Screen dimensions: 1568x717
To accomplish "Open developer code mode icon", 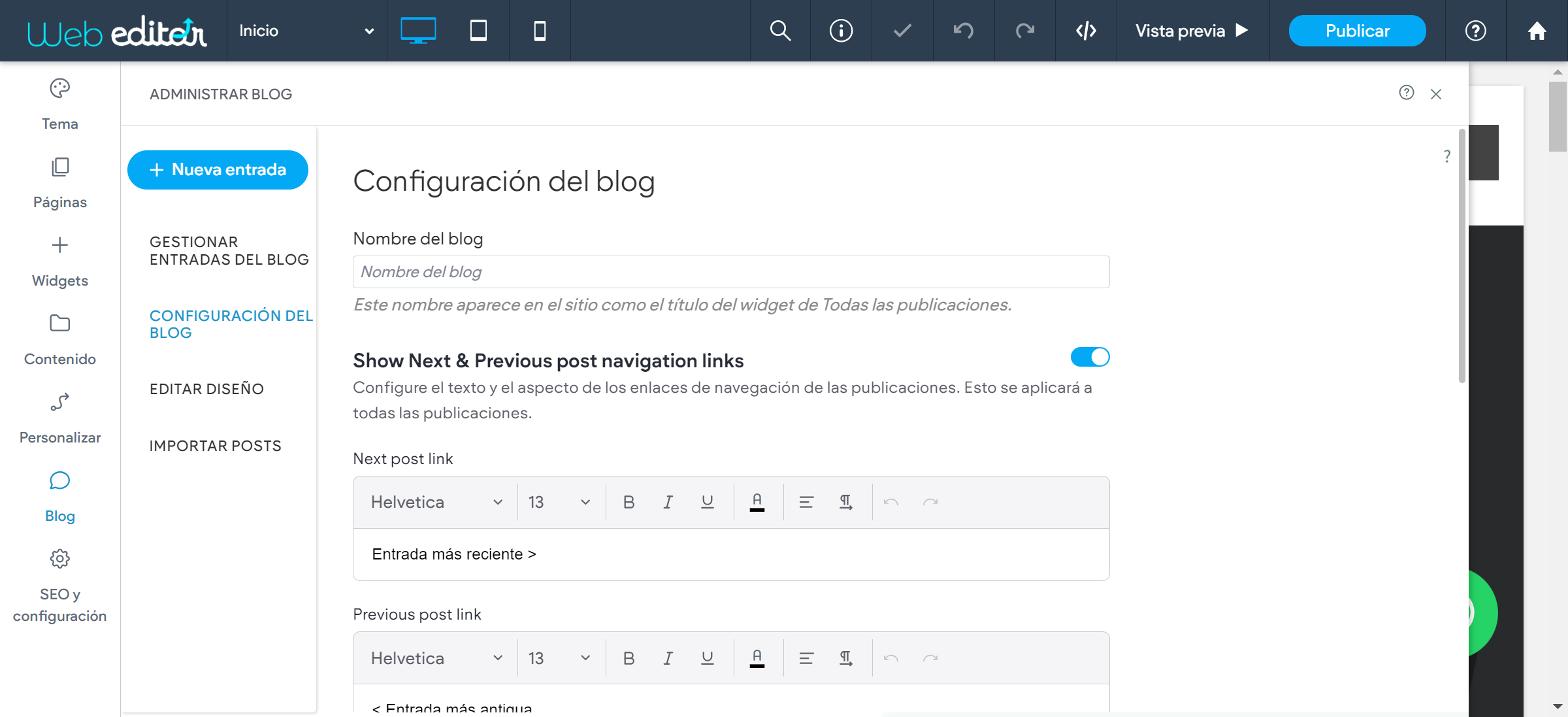I will (x=1086, y=31).
